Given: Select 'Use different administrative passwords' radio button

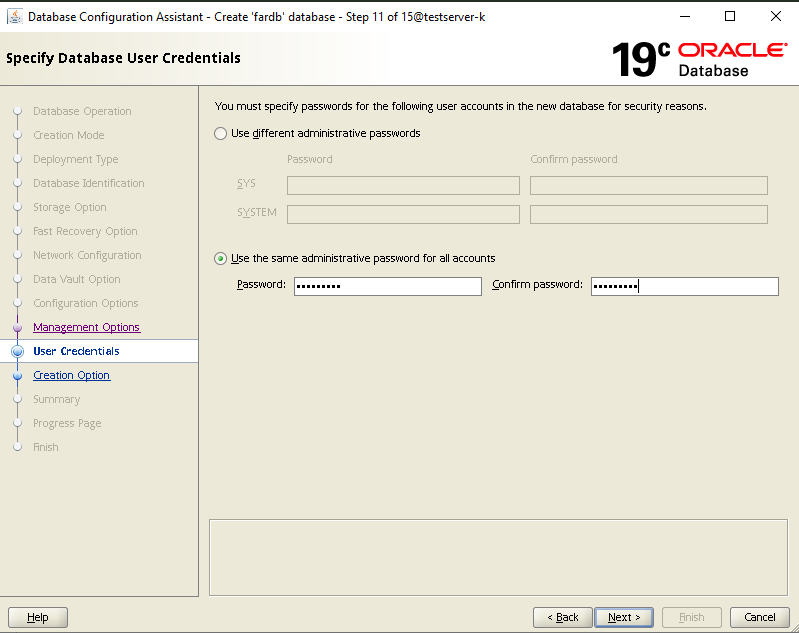Looking at the screenshot, I should [220, 134].
